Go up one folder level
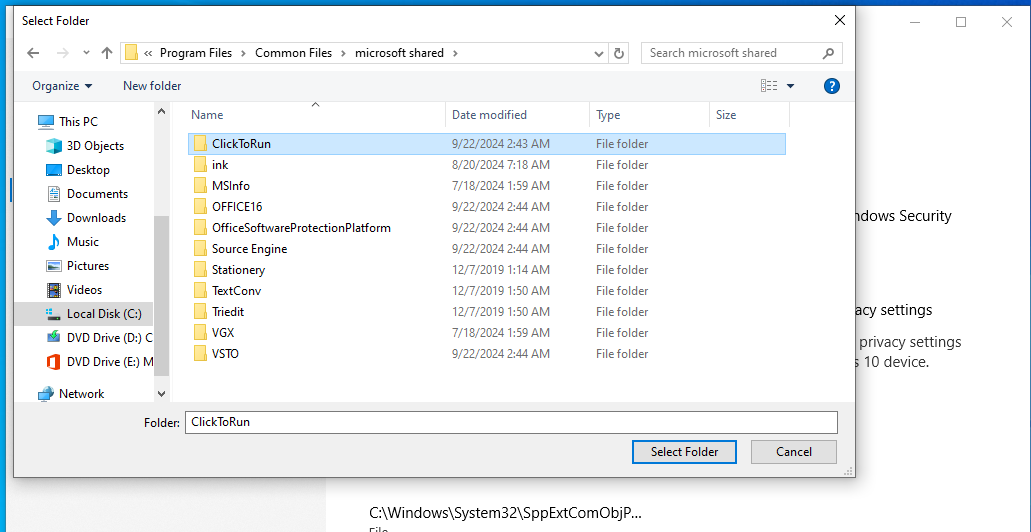Image resolution: width=1031 pixels, height=532 pixels. 107,53
